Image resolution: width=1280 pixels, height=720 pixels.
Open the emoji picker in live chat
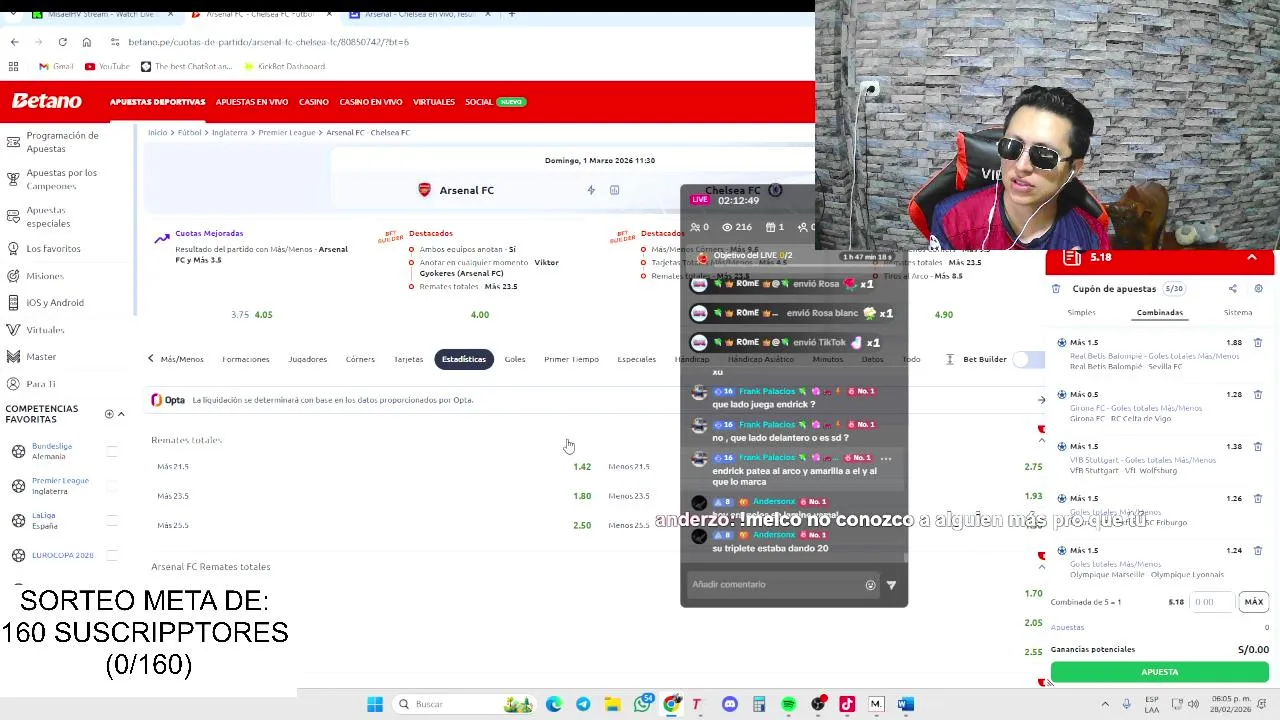(870, 585)
